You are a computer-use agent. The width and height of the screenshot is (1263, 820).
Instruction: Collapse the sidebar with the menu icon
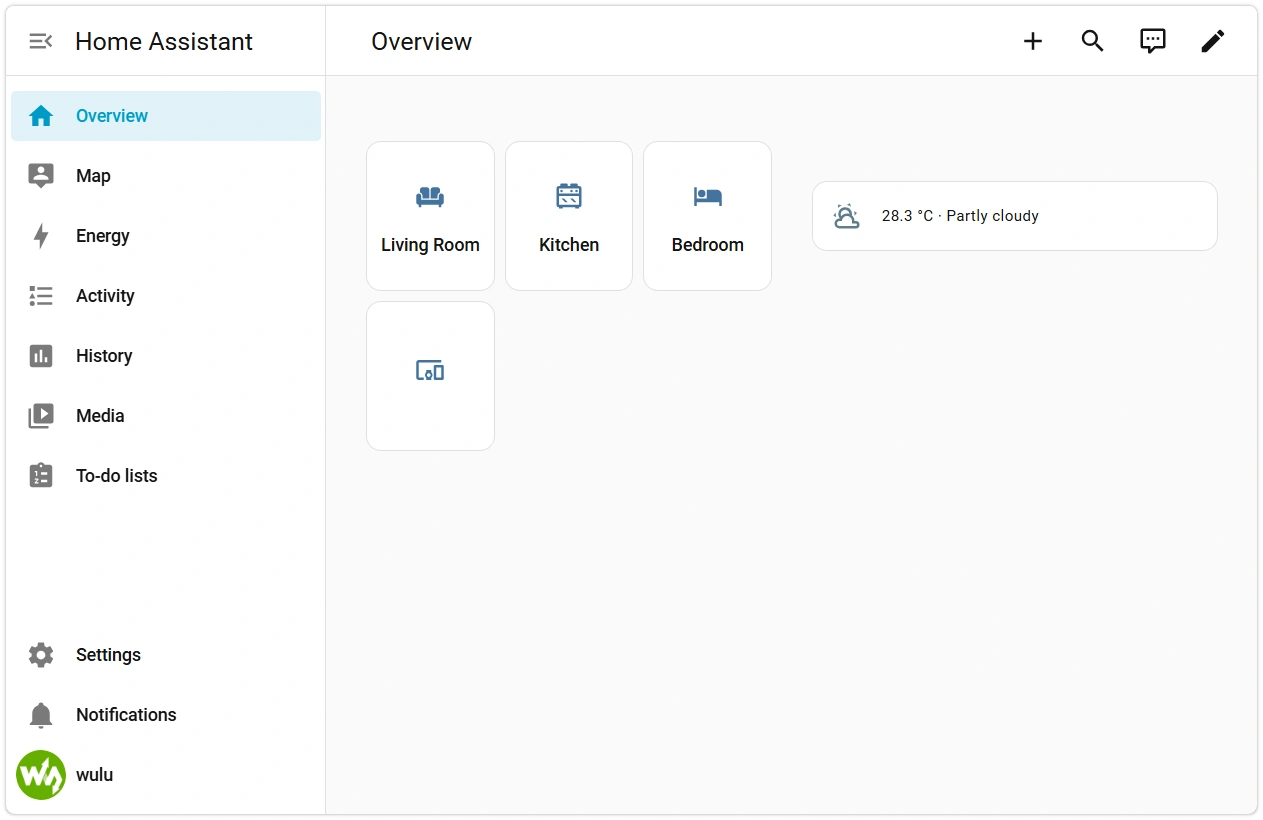coord(41,41)
